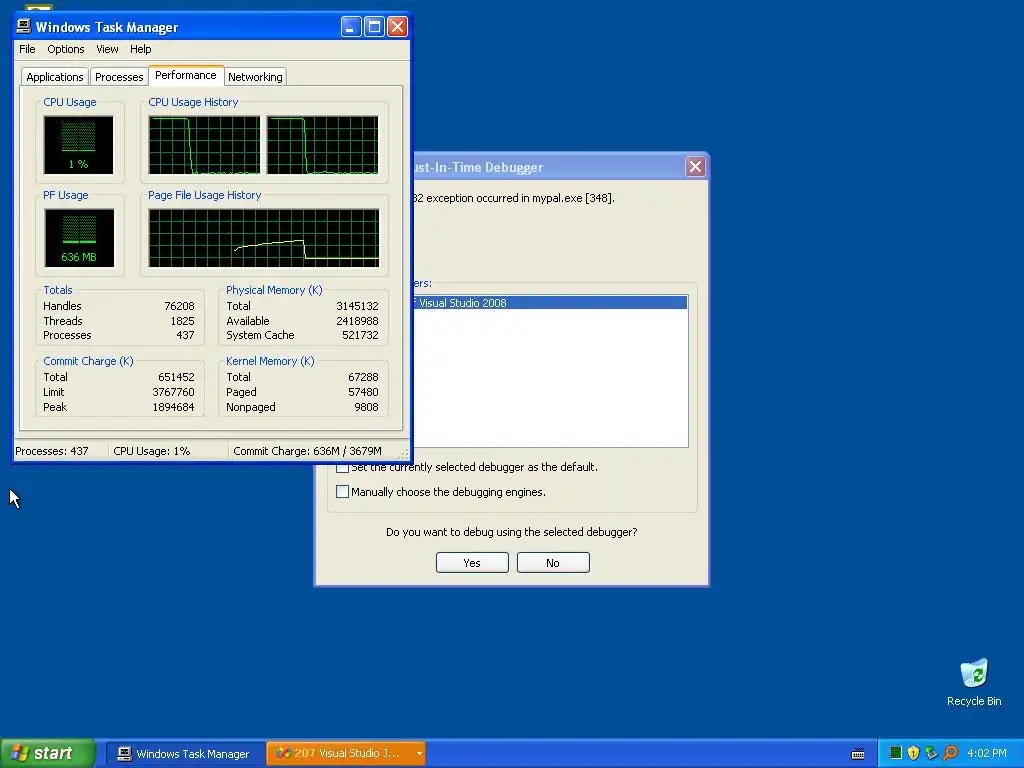
Task: Click the 'exception occurred in mypal.exe [348]' text
Action: pyautogui.click(x=520, y=198)
